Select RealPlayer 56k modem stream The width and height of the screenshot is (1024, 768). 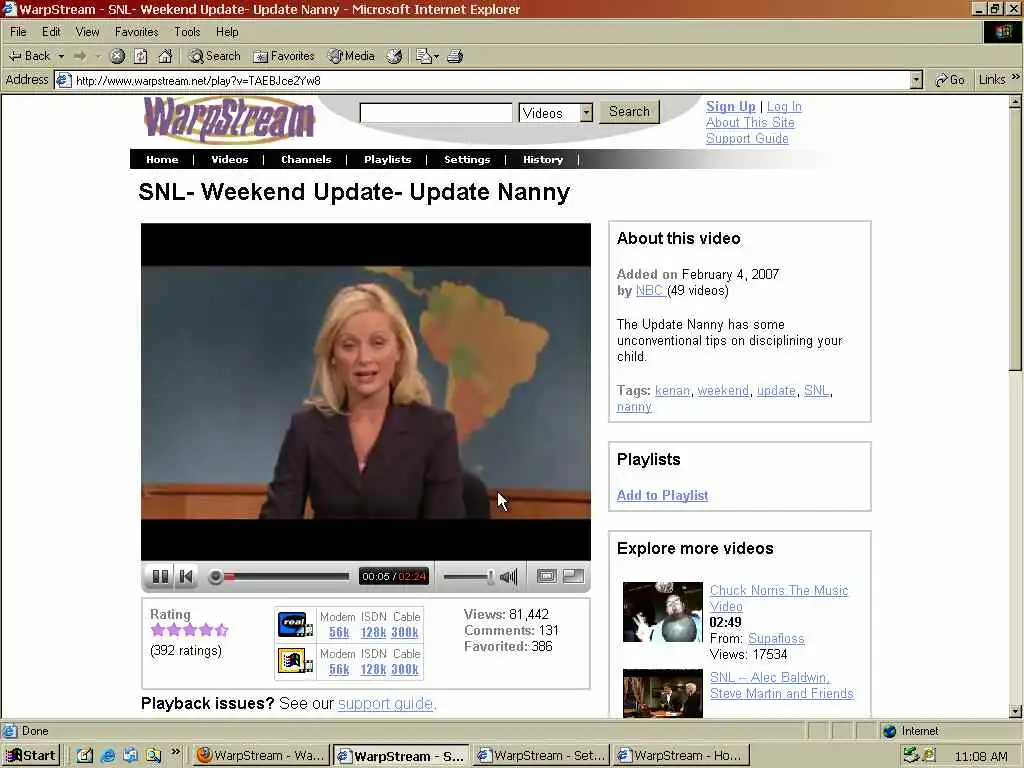(x=339, y=632)
